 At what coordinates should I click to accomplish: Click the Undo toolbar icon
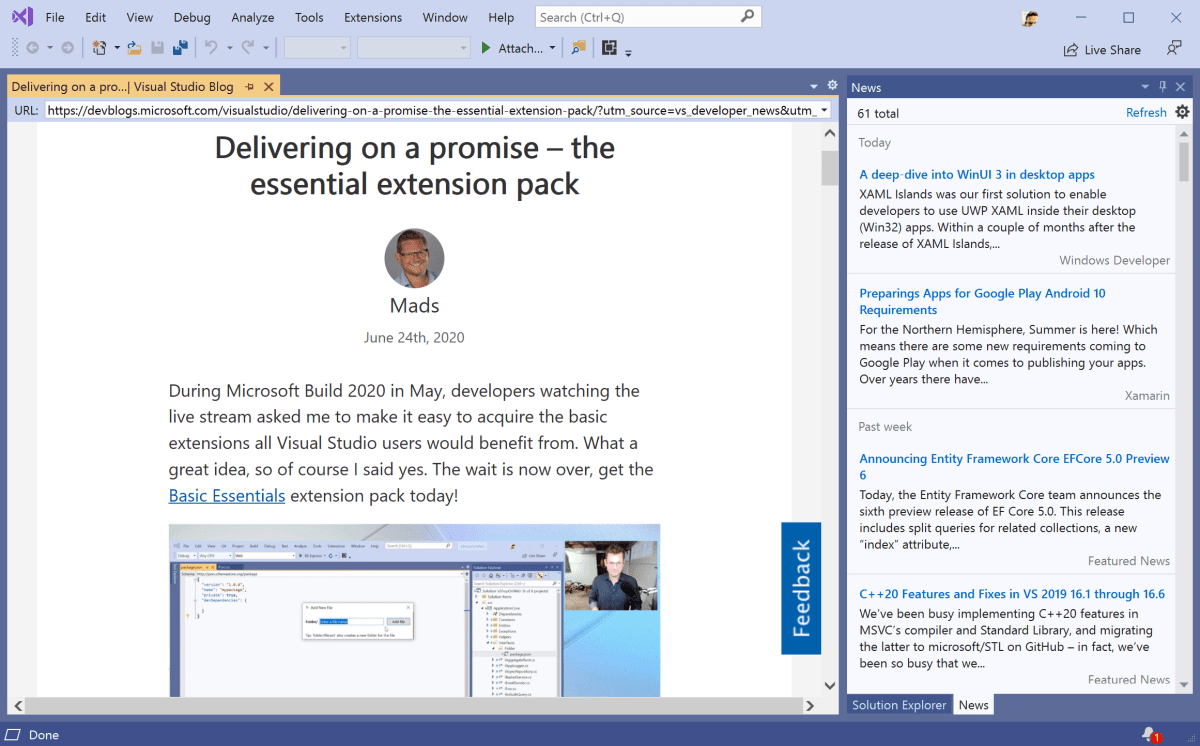pos(211,48)
